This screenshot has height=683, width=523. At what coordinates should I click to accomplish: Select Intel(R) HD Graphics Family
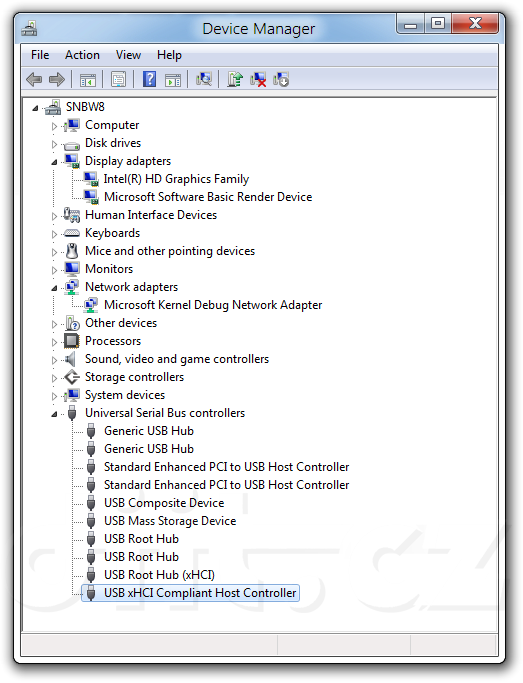176,179
